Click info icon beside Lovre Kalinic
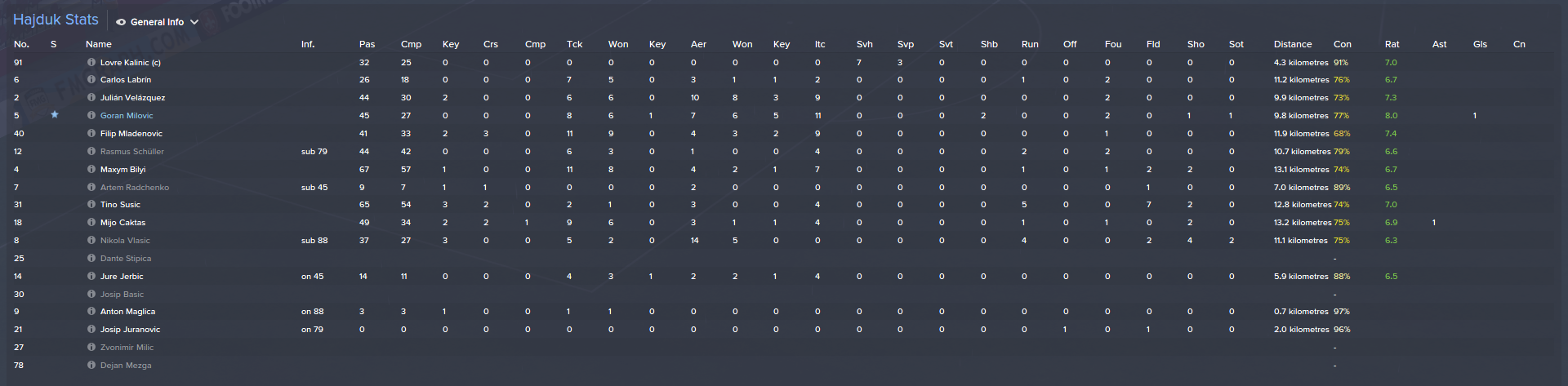Viewport: 1568px width, 386px height. pyautogui.click(x=91, y=63)
